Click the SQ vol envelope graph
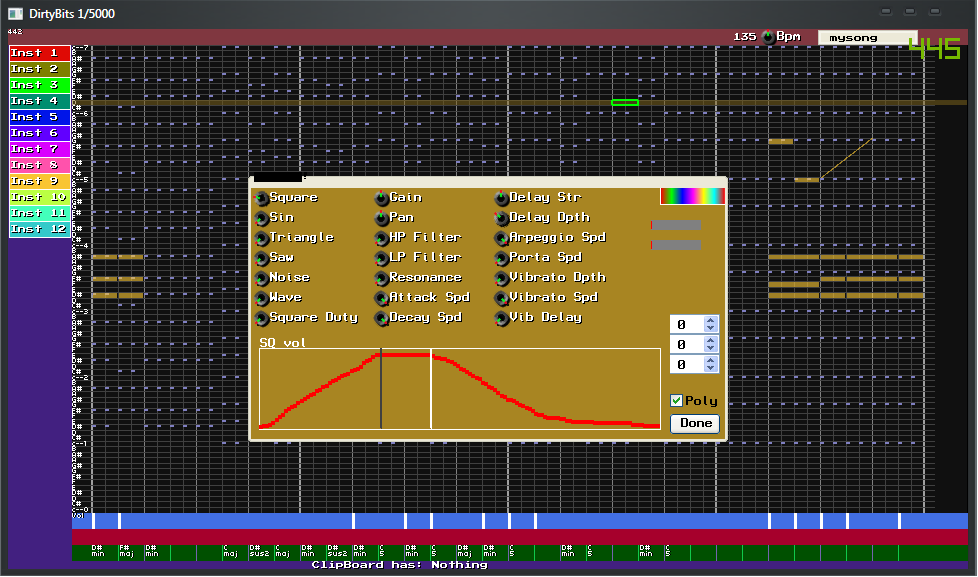The height and width of the screenshot is (577, 978). pyautogui.click(x=460, y=389)
